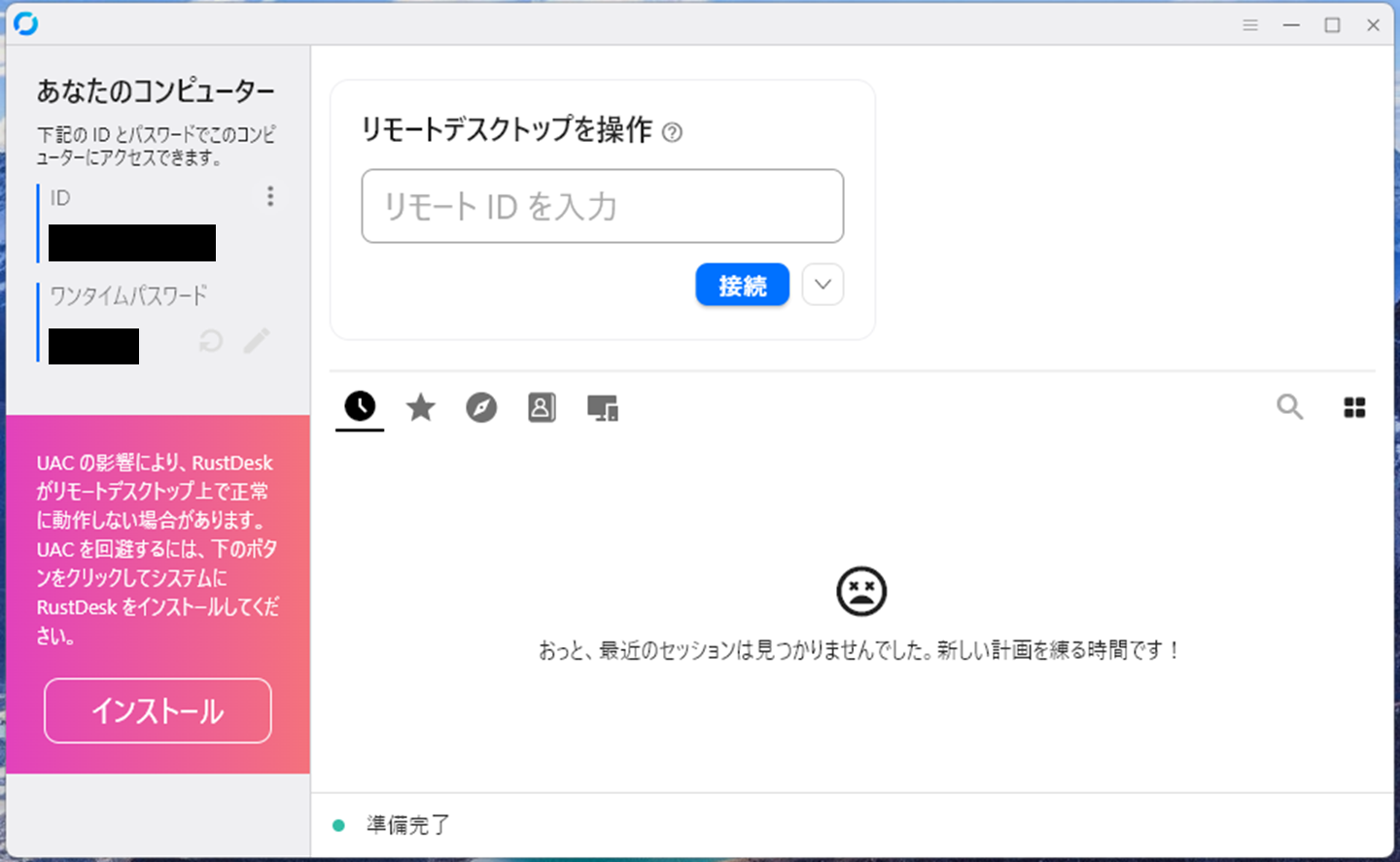
Task: Open the address book tab
Action: 542,407
